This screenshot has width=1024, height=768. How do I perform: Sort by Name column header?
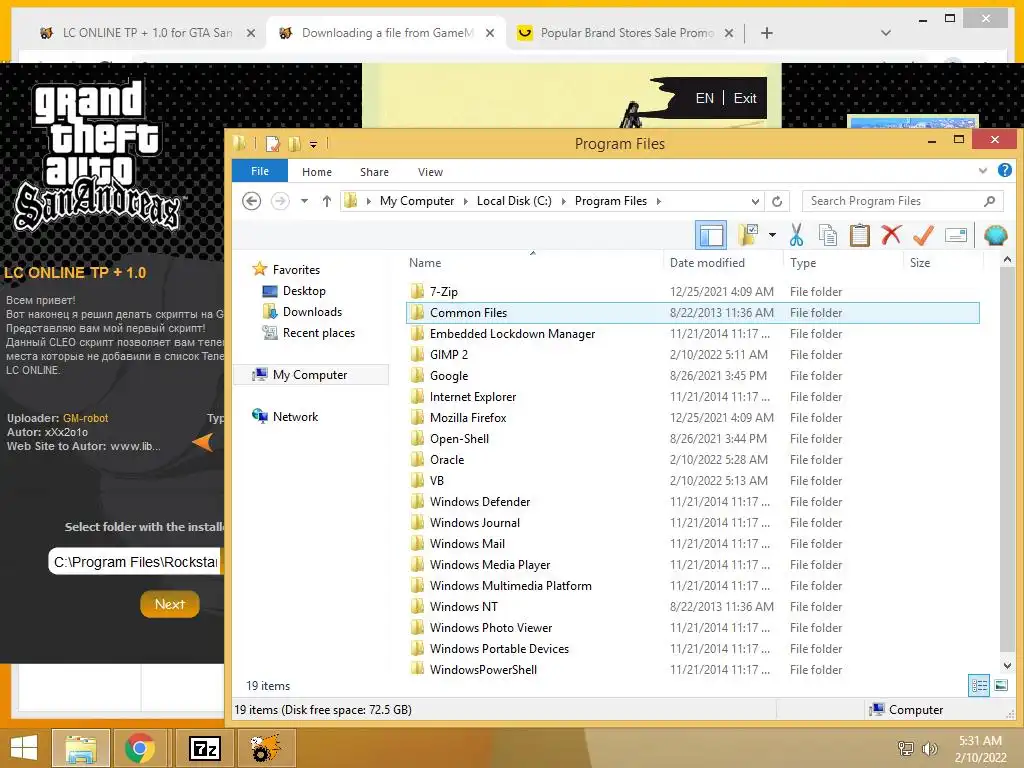[x=425, y=263]
